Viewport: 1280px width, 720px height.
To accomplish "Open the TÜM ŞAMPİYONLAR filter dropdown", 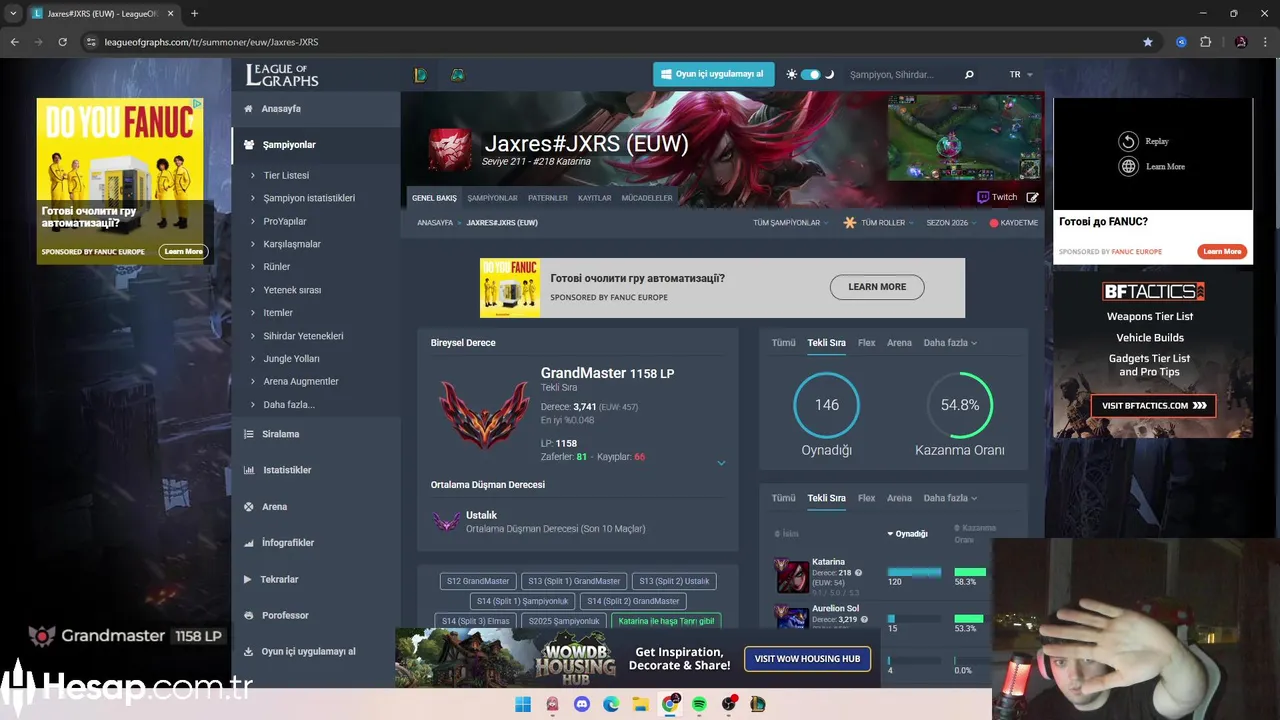I will click(x=791, y=223).
